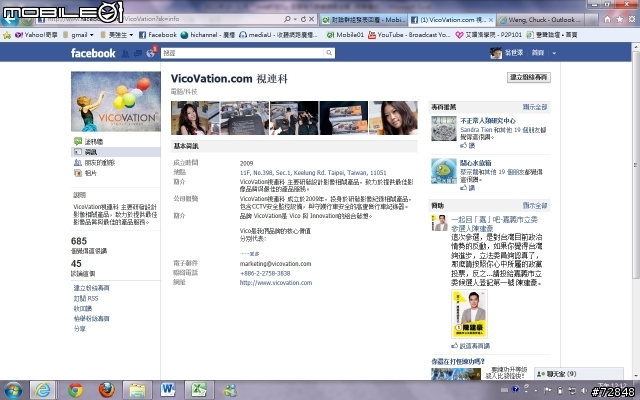The height and width of the screenshot is (400, 640).
Task: Open the Facebook bookmark in favorites bar
Action: pos(158,35)
